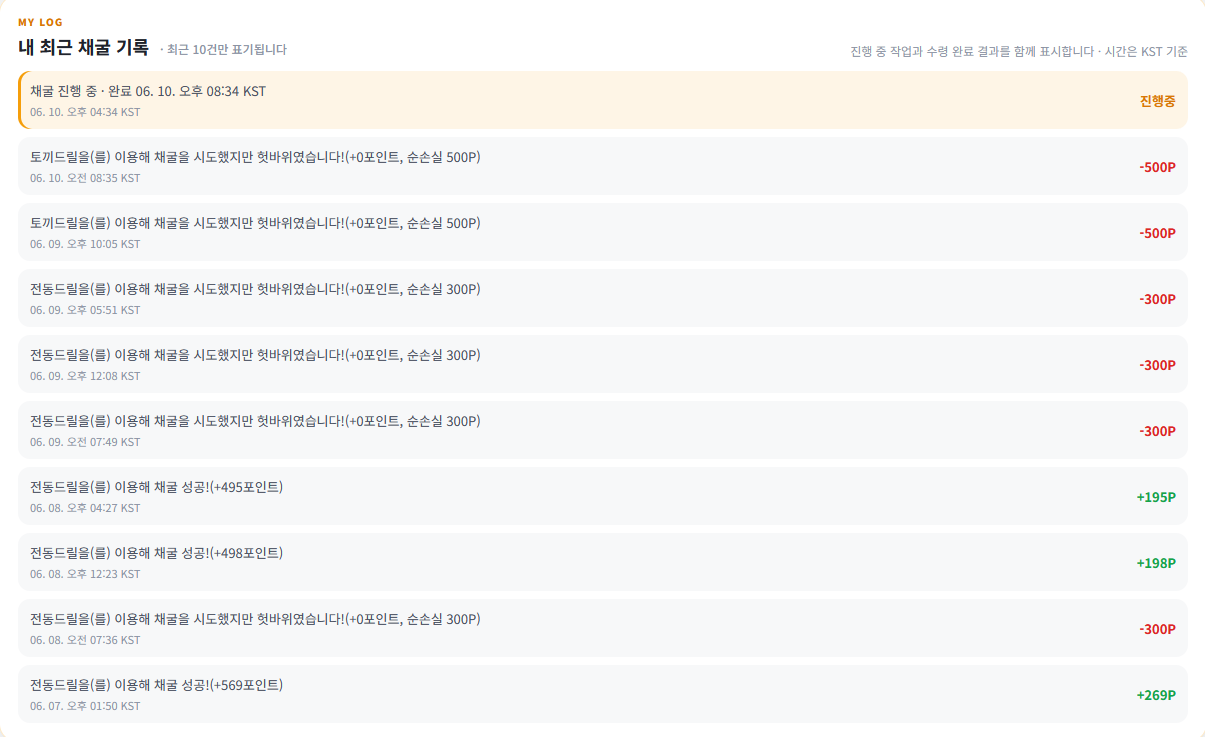Open the 06. 08. 오전 07:36 failed entry
This screenshot has height=737, width=1205.
tap(603, 628)
